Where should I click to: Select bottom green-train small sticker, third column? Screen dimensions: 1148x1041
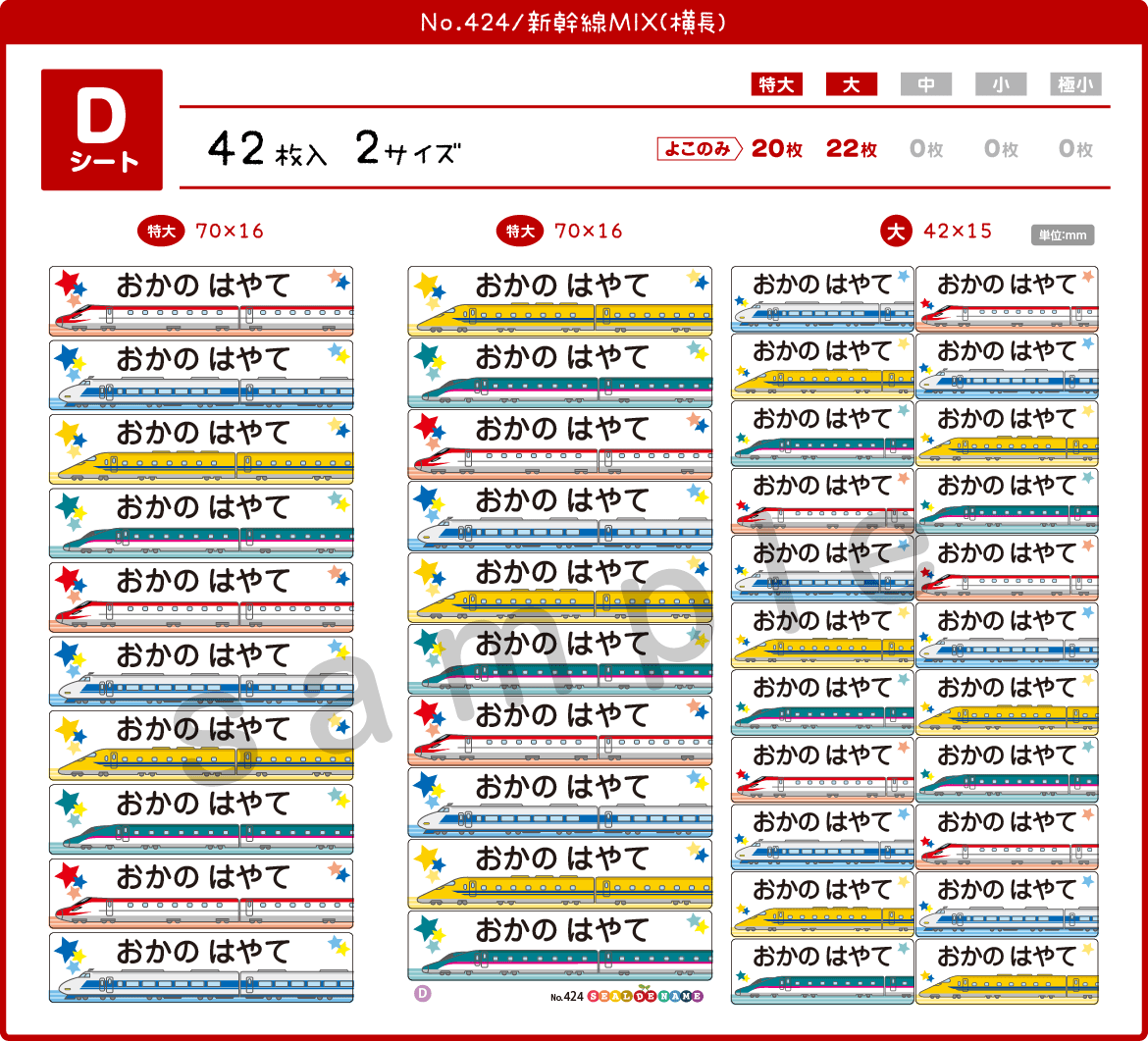(822, 971)
